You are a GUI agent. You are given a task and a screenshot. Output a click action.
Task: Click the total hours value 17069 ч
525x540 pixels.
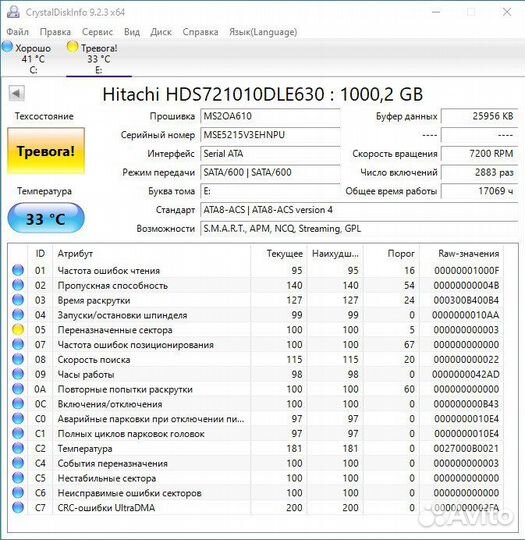(x=480, y=191)
